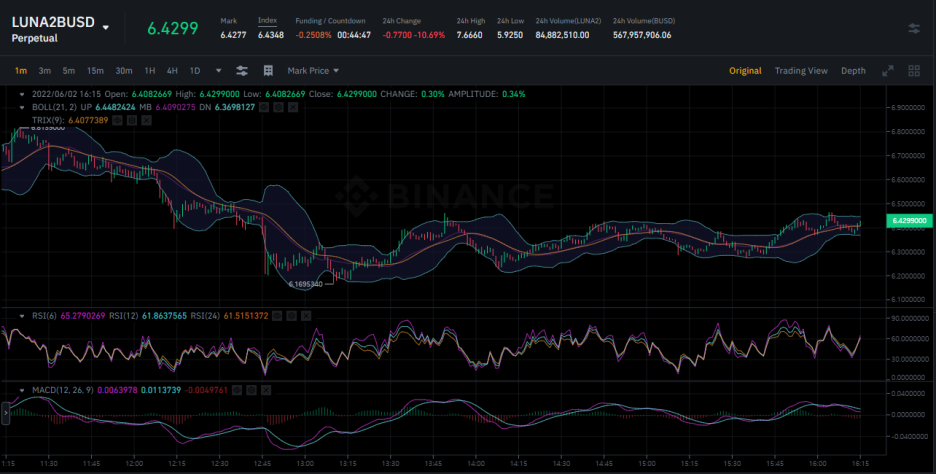
Task: Collapse the BOLL indicator legend arrow
Action: tap(22, 107)
